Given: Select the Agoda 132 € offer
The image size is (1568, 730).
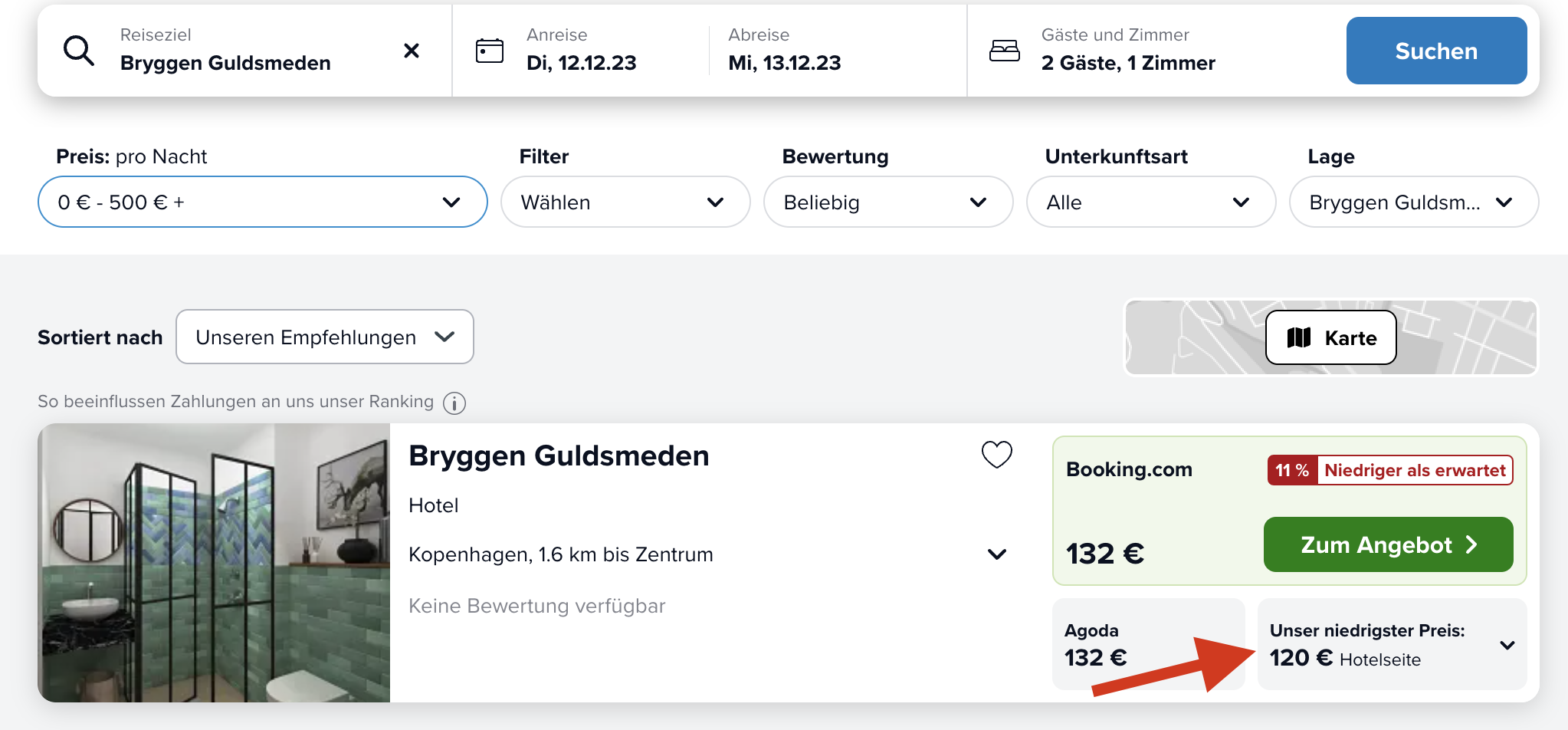Looking at the screenshot, I should [x=1148, y=644].
